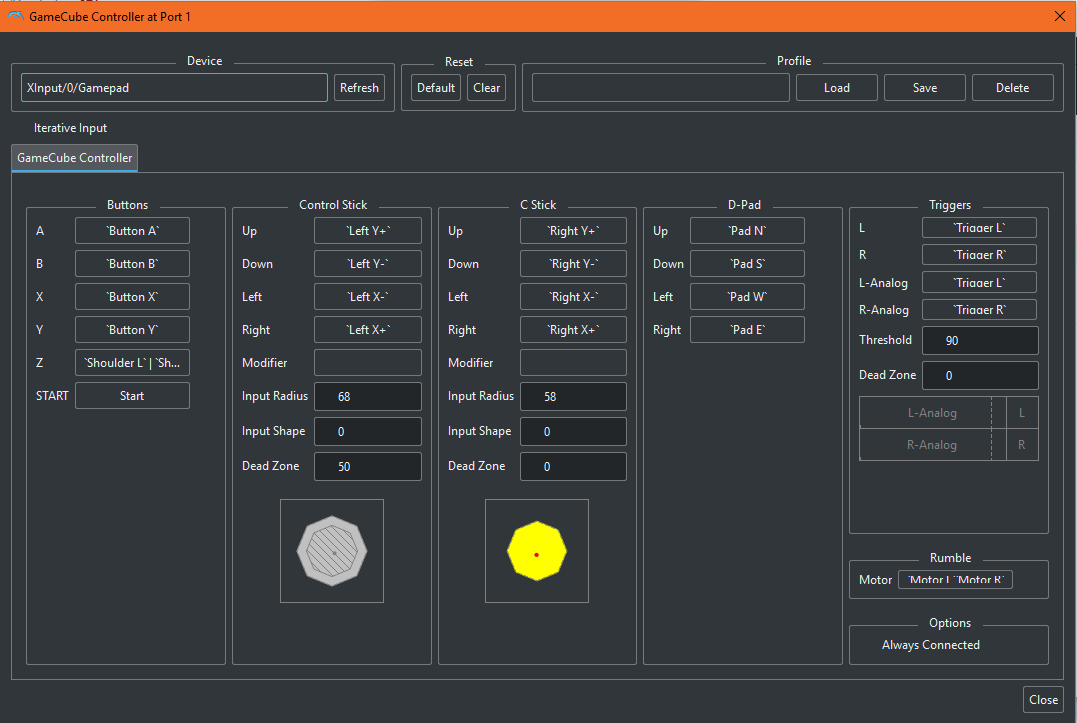Change Control Stick Left mapping Left X-
Screen dimensions: 1077x723
coord(368,297)
